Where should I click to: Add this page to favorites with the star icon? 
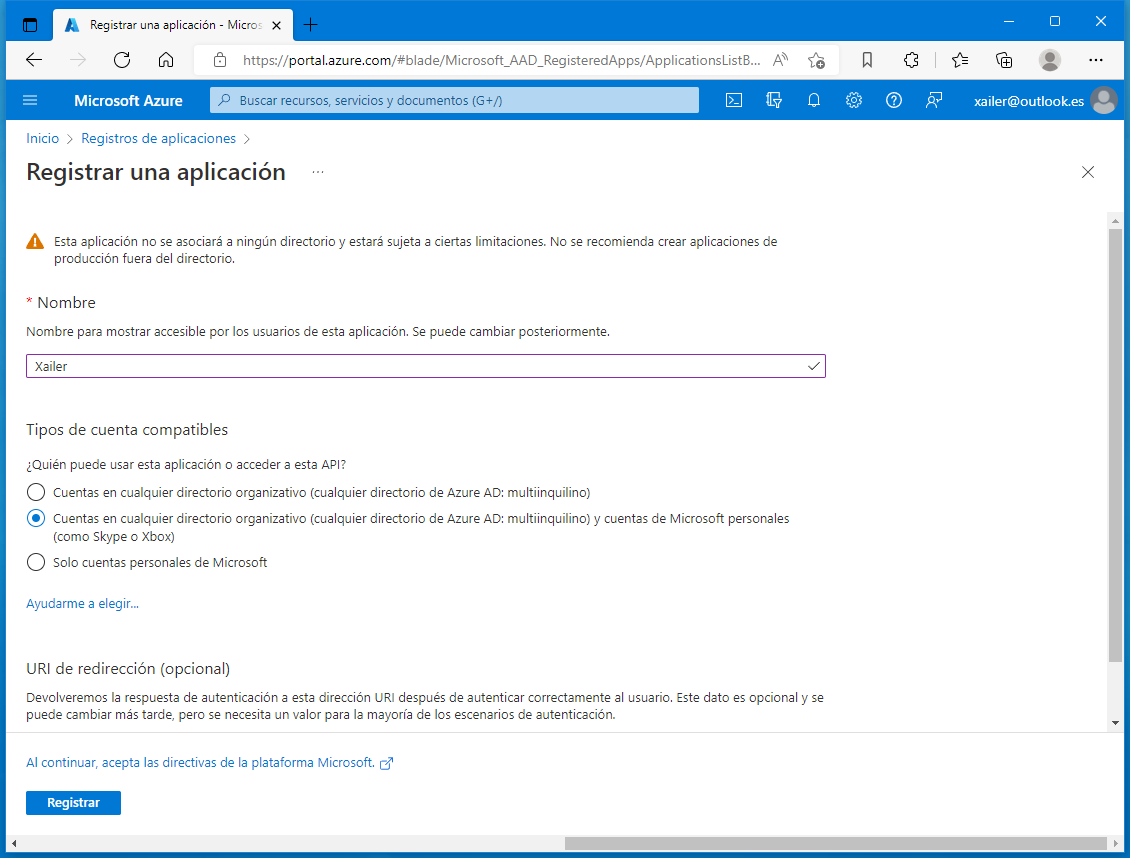816,61
